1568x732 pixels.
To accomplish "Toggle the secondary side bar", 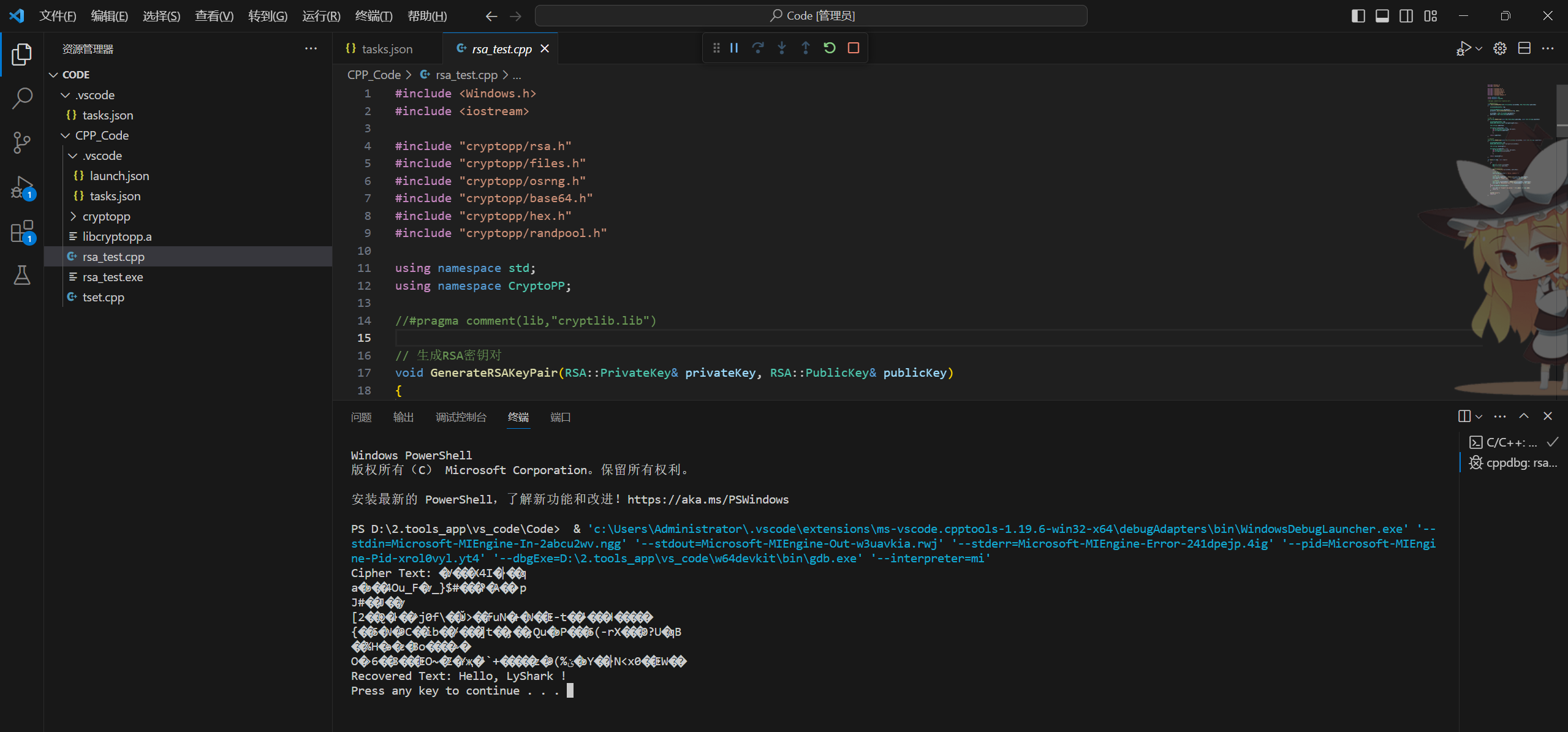I will click(x=1406, y=15).
